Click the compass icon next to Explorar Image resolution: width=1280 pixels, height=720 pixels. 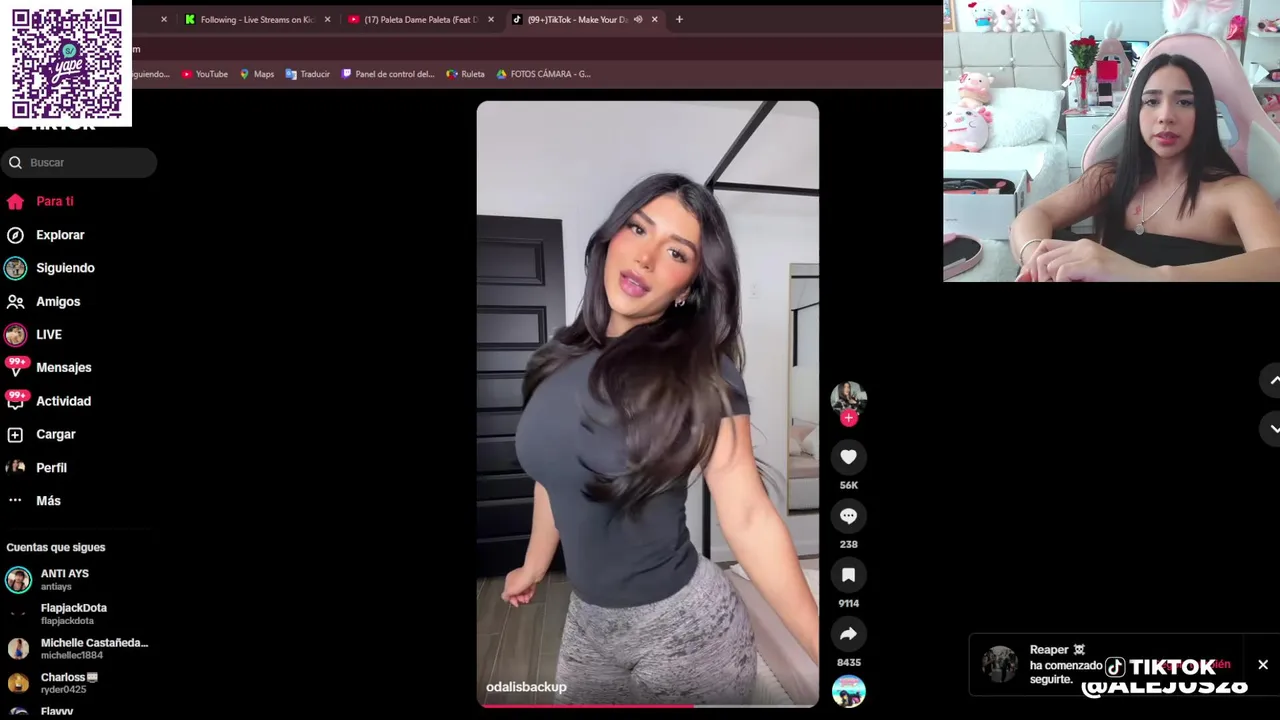coord(15,235)
